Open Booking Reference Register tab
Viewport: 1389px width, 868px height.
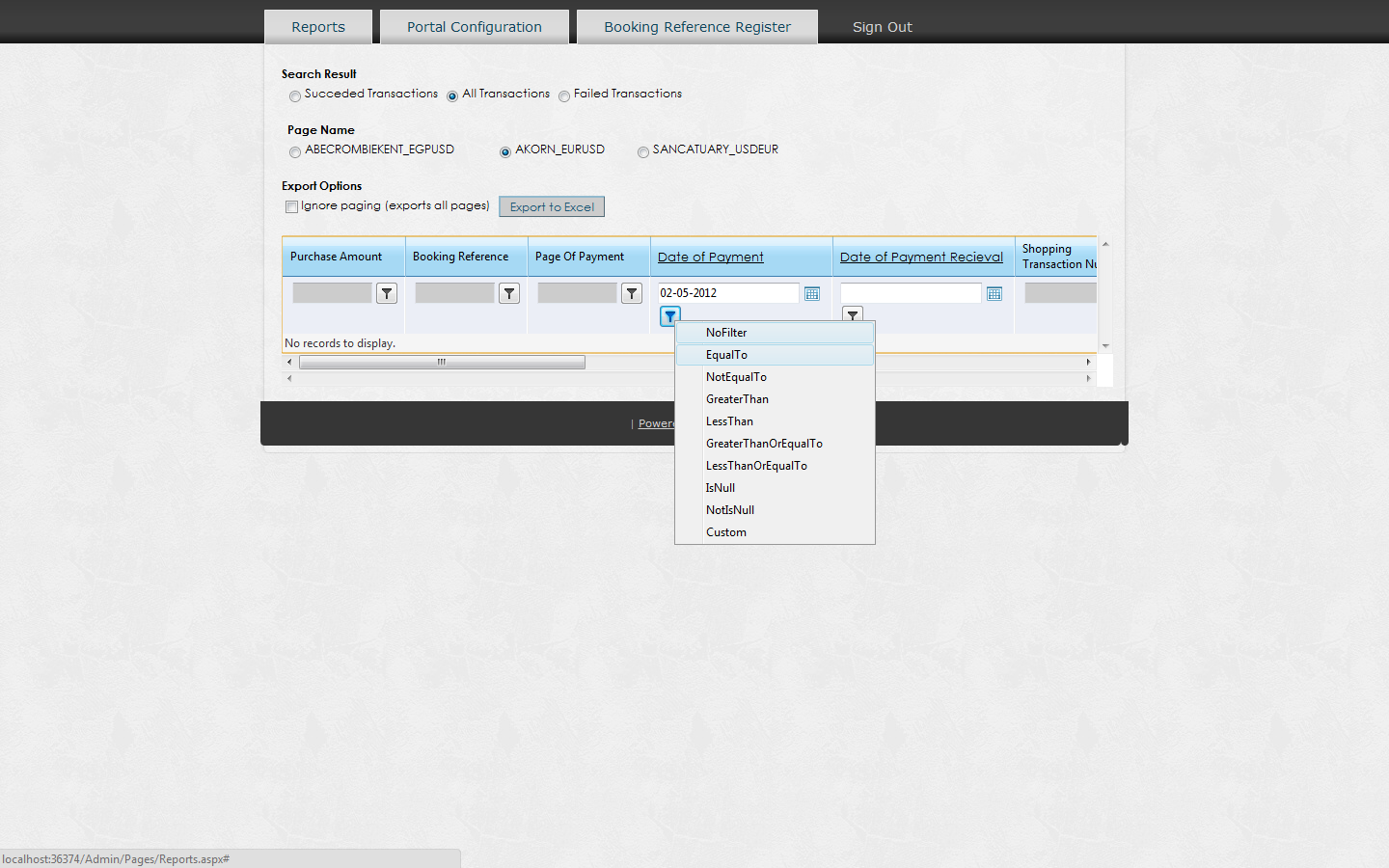(x=697, y=27)
